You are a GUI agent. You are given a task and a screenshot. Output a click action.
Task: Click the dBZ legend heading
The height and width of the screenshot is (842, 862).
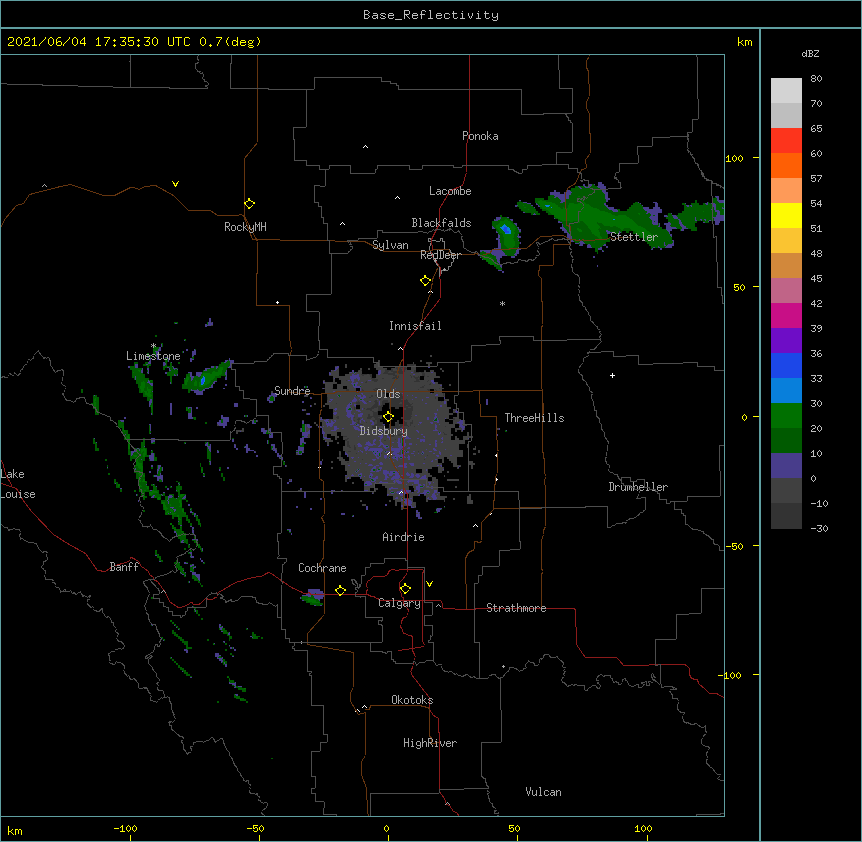(x=810, y=54)
